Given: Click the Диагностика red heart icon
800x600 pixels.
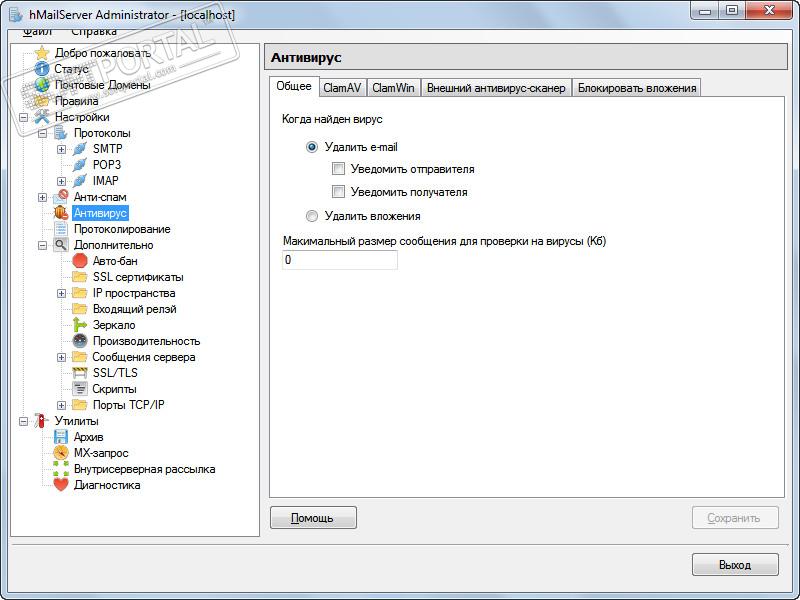Looking at the screenshot, I should coord(61,485).
